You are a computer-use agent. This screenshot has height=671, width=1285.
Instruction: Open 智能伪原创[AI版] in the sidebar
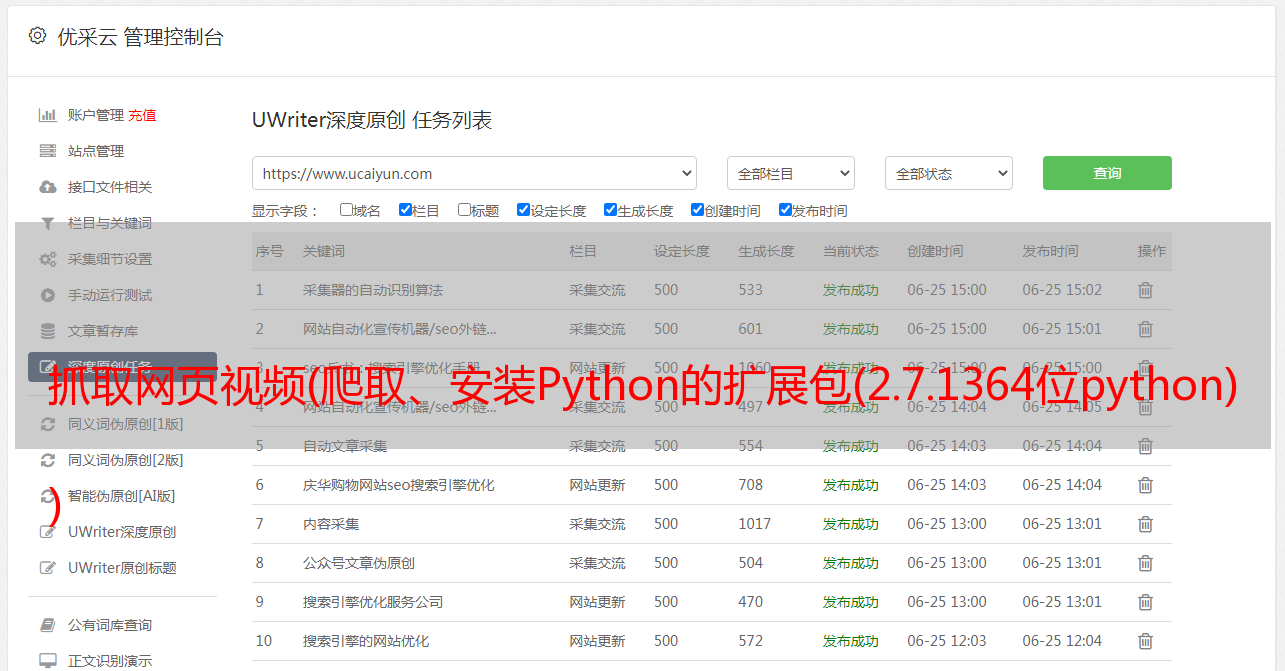(121, 496)
